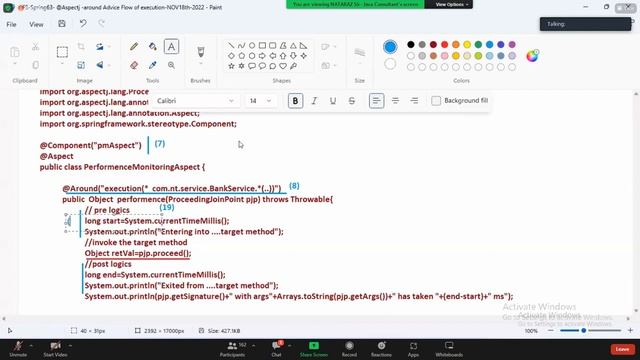Unmute the microphone in Zoom

coord(18,349)
